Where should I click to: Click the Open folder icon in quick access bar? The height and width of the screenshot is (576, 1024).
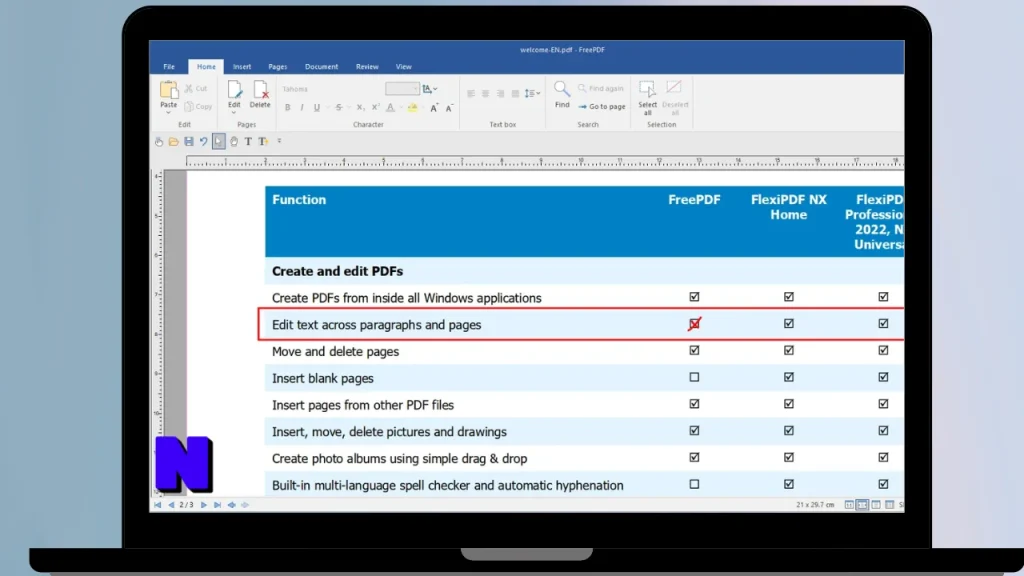point(173,142)
